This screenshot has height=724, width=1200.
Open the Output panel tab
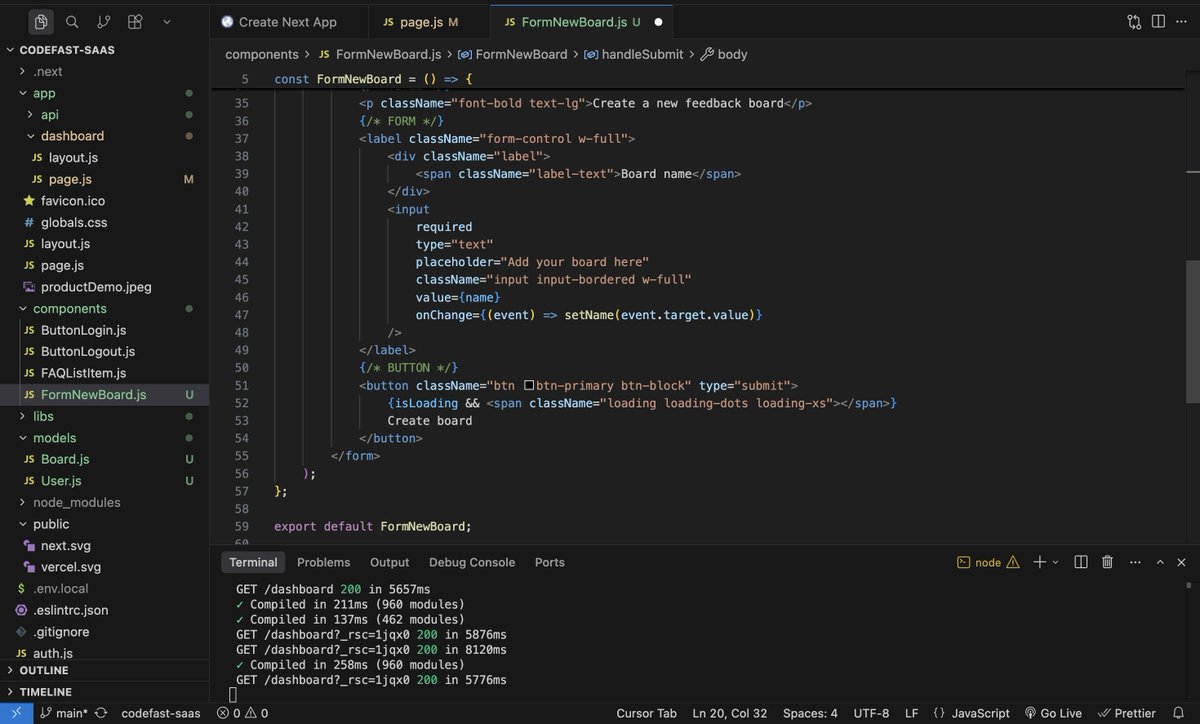click(x=389, y=562)
